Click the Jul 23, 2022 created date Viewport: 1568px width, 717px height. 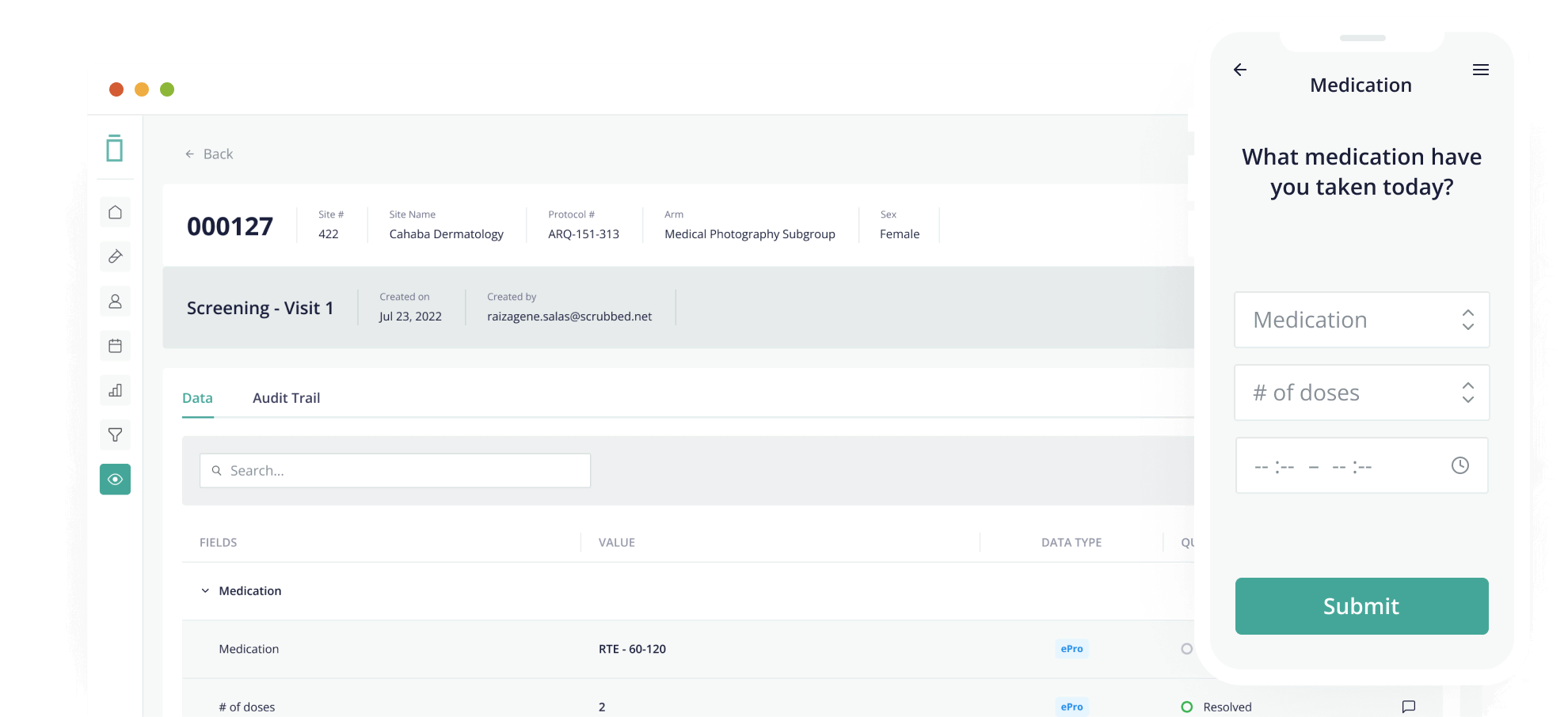pos(410,317)
